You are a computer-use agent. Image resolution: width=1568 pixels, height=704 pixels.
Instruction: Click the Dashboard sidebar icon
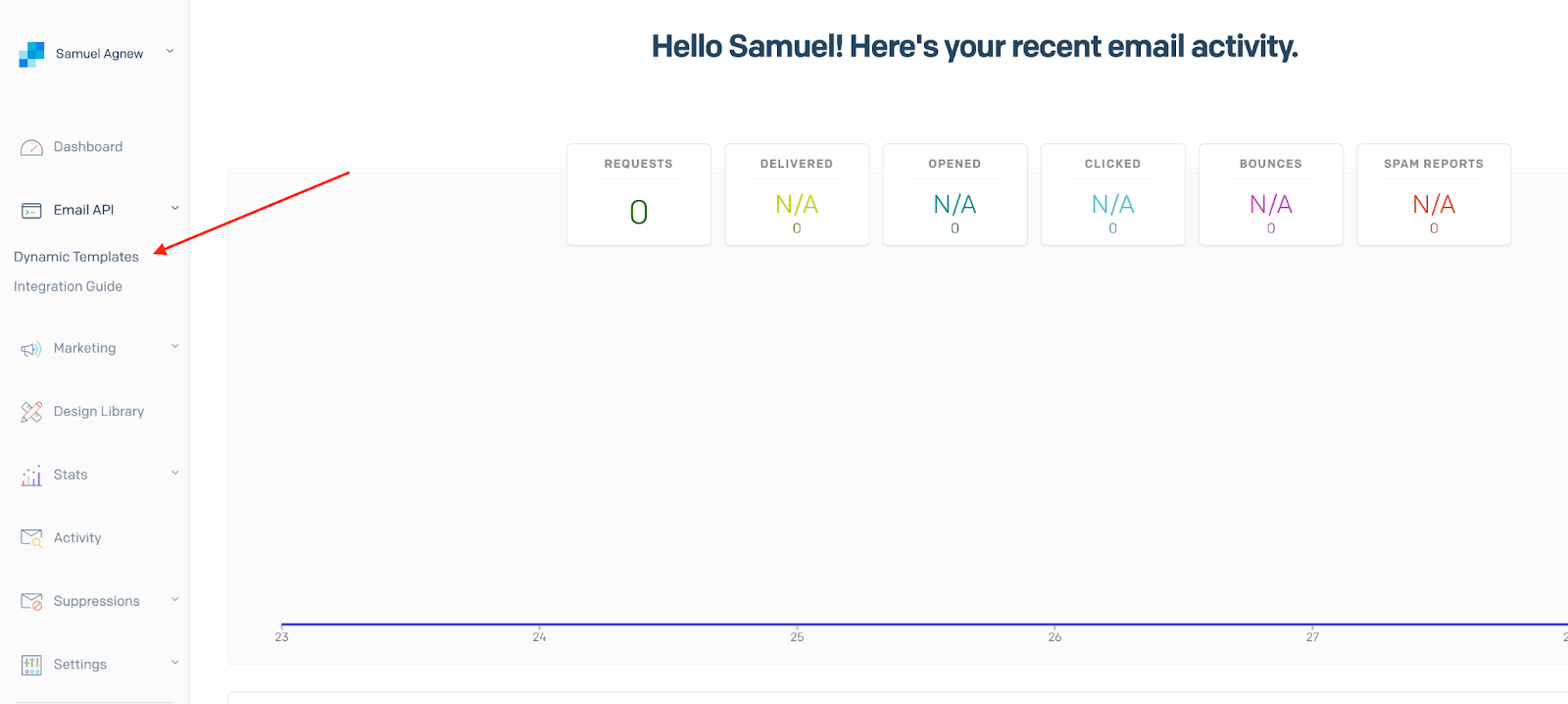pyautogui.click(x=31, y=146)
